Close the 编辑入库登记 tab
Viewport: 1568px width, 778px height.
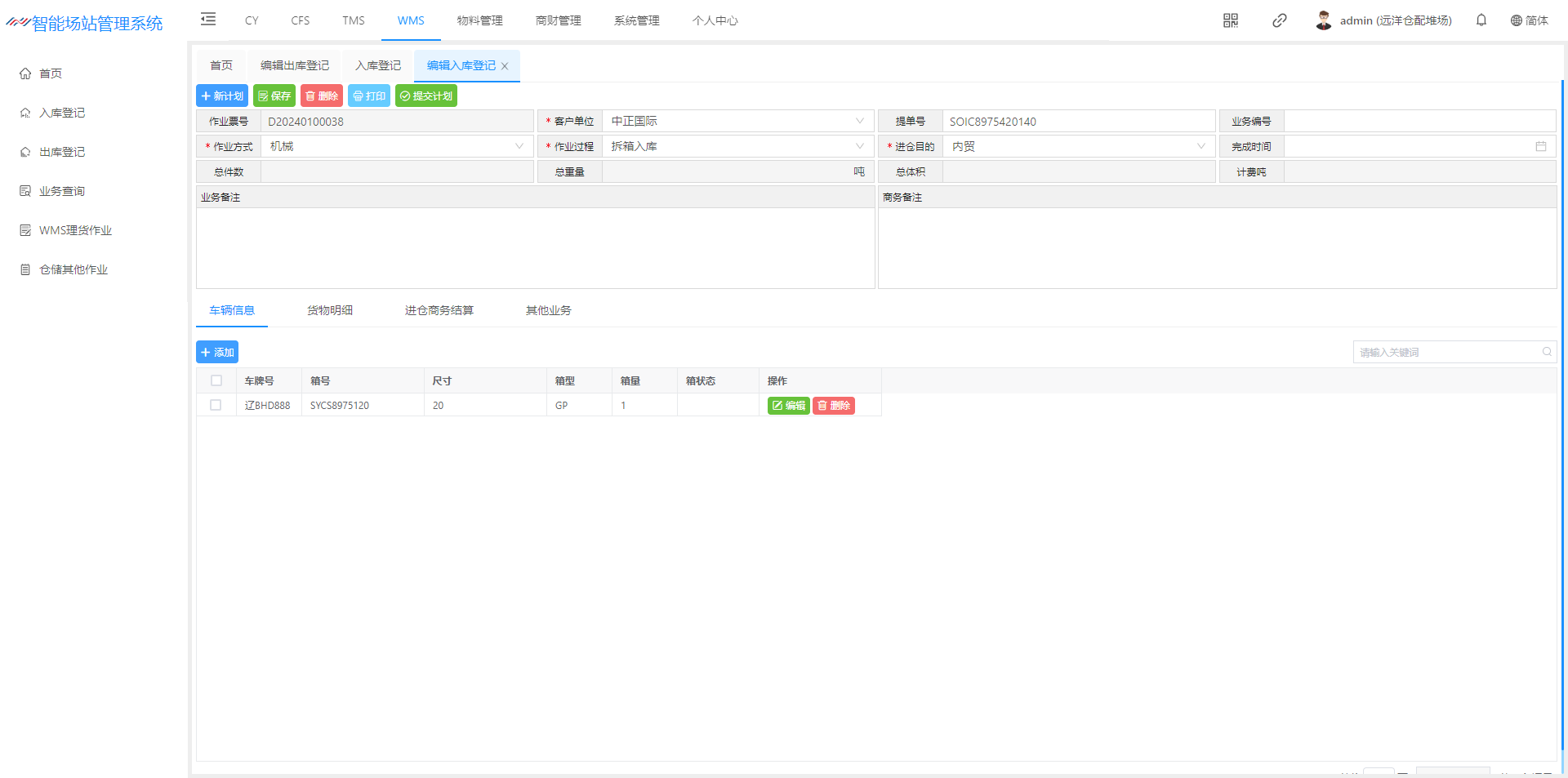[x=505, y=66]
